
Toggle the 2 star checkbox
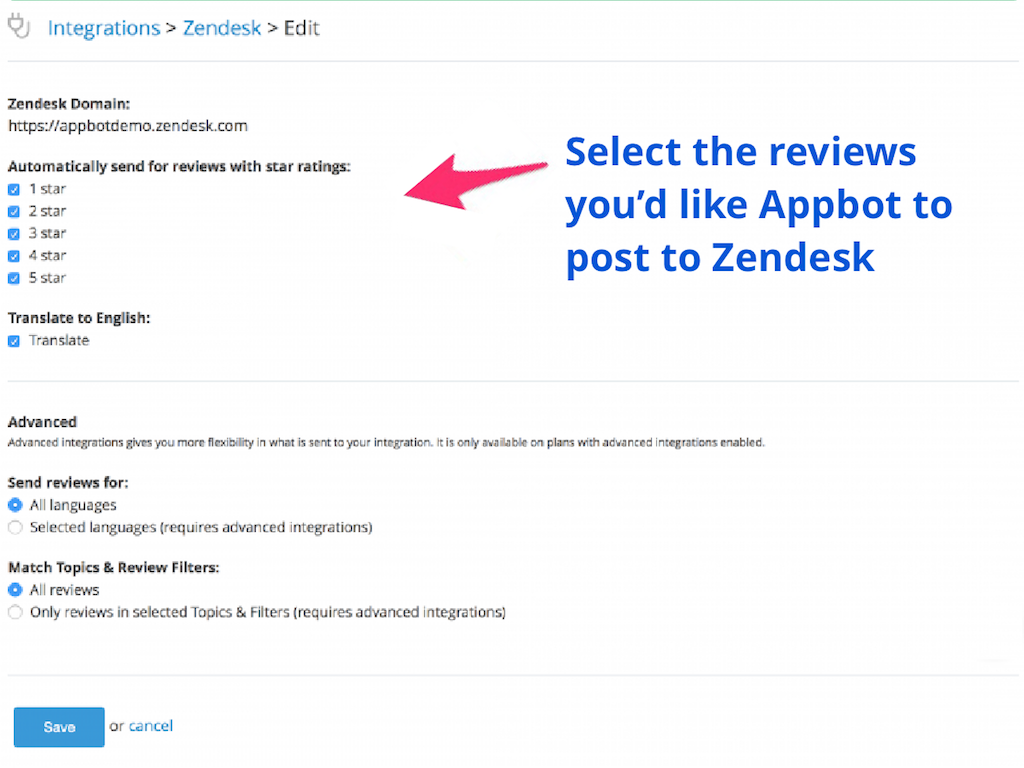click(14, 211)
